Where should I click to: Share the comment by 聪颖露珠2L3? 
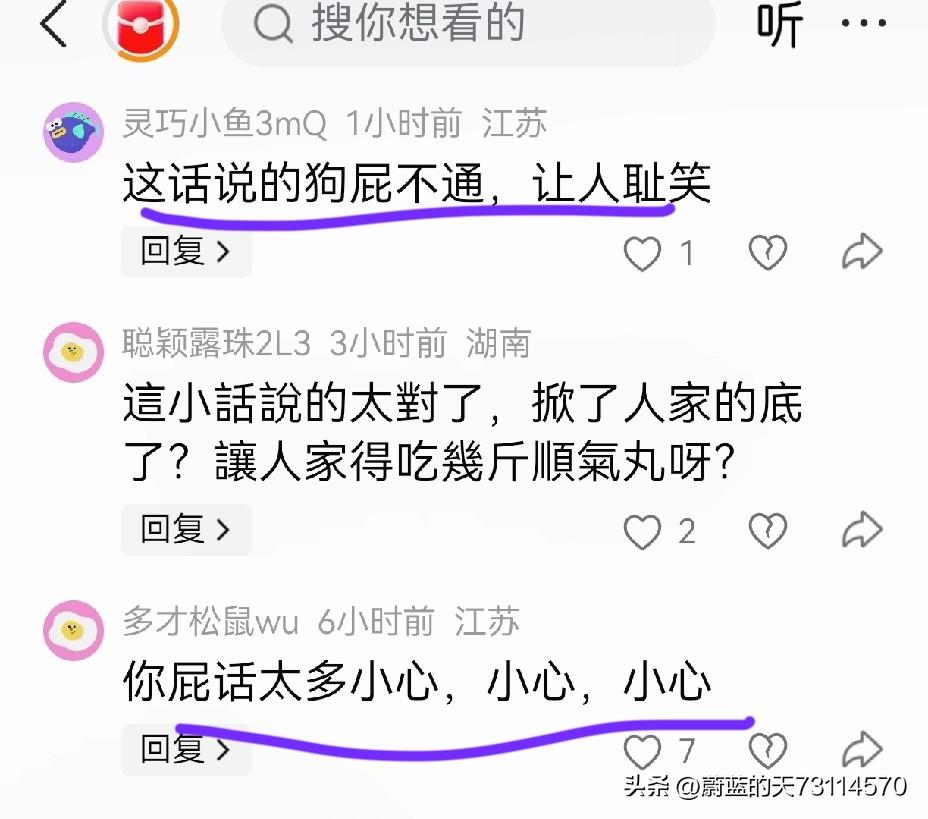pos(862,529)
